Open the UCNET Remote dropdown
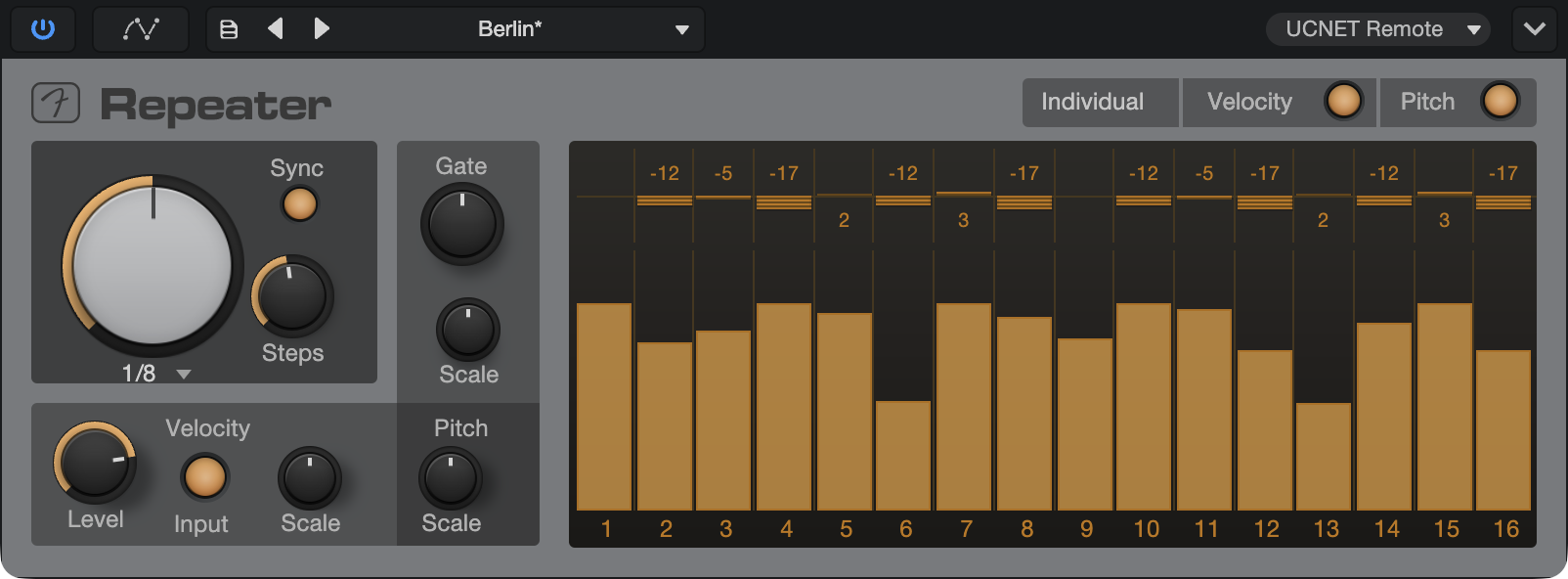This screenshot has width=1568, height=579. click(1378, 29)
